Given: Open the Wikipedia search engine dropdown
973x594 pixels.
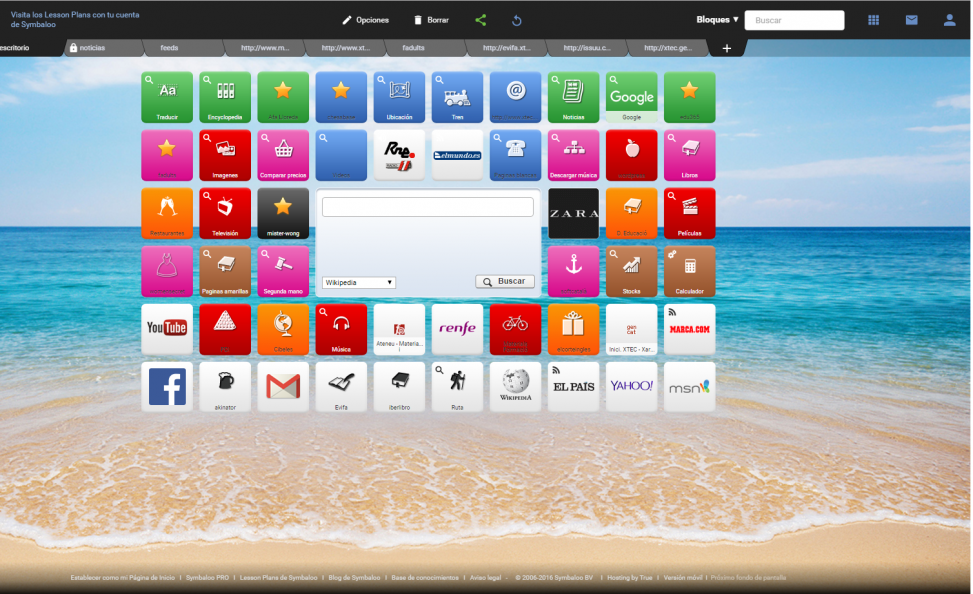Looking at the screenshot, I should click(359, 283).
